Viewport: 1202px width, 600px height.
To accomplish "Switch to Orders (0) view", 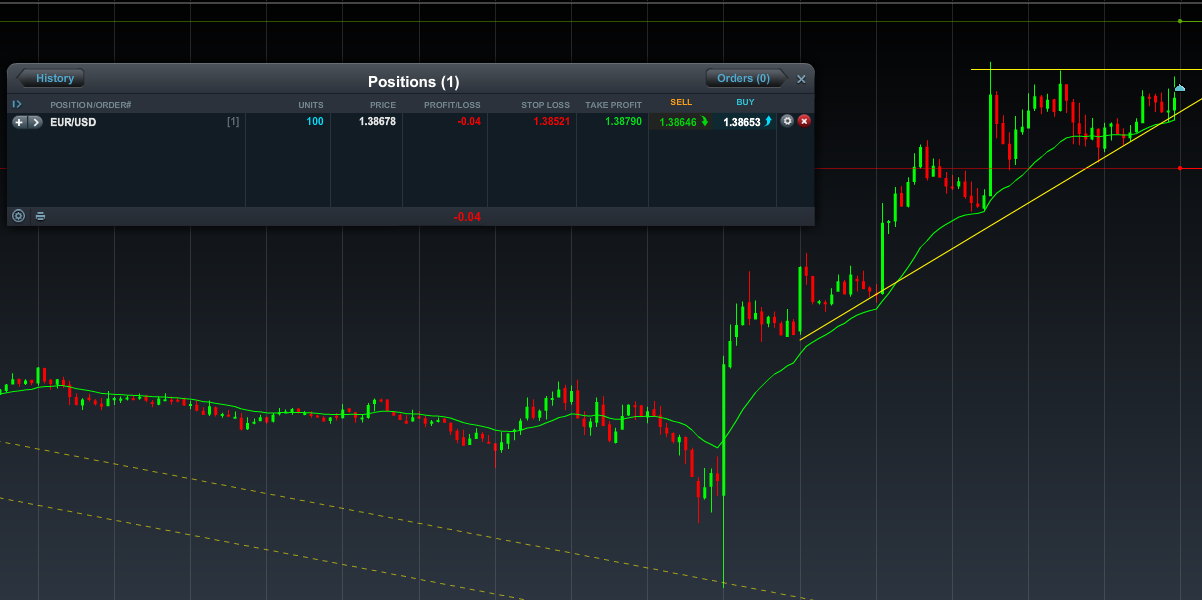I will pos(745,78).
